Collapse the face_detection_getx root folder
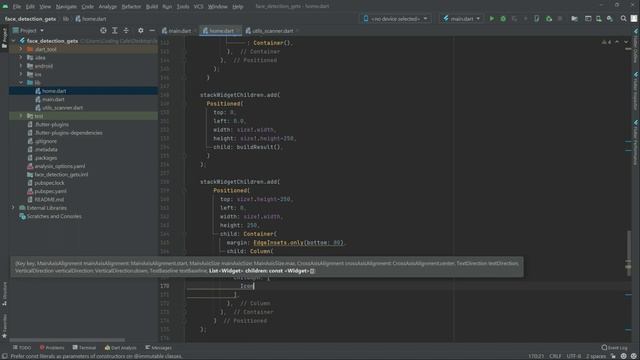Image resolution: width=640 pixels, height=360 pixels. coord(13,41)
